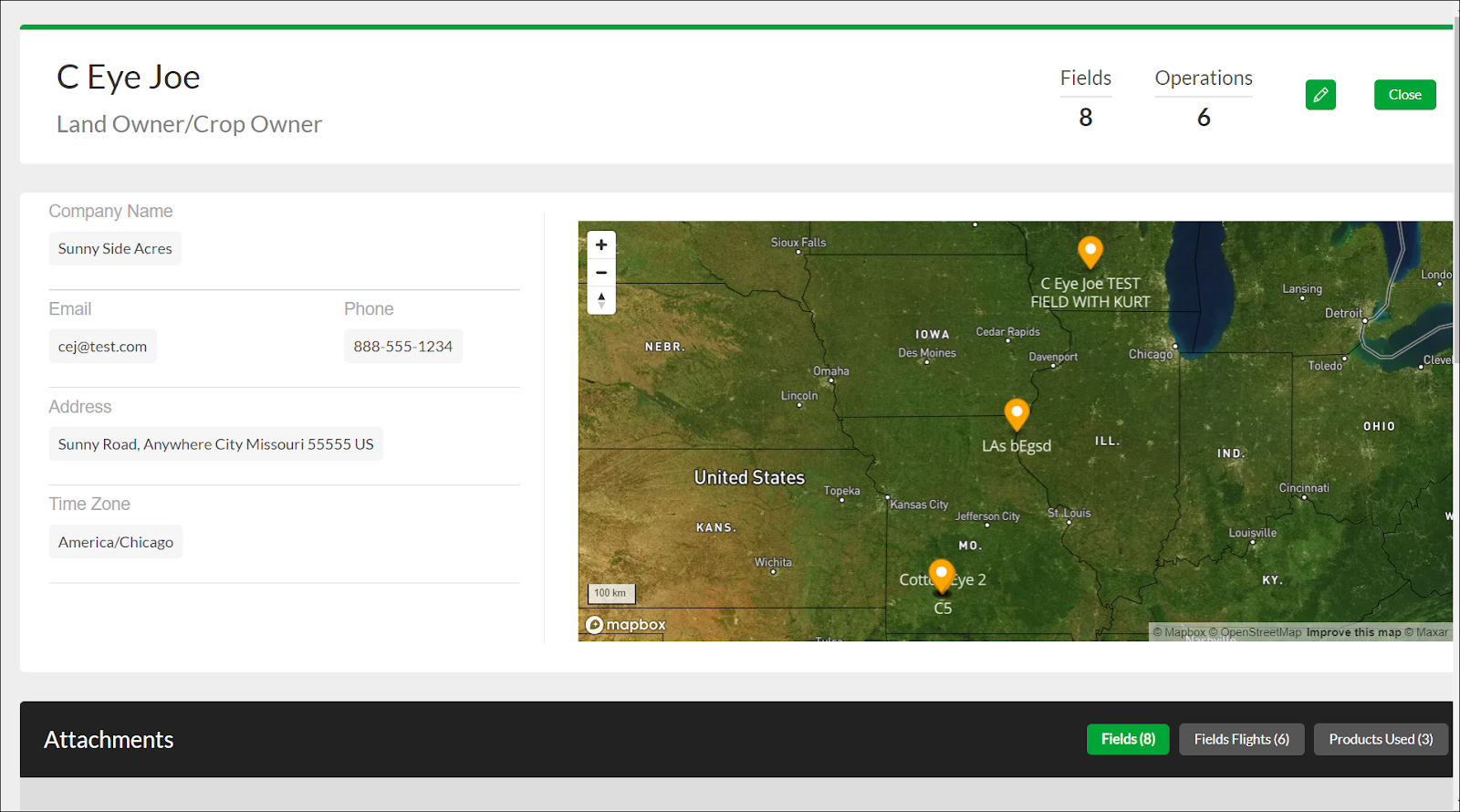Click the Fields value 8

click(x=1086, y=118)
